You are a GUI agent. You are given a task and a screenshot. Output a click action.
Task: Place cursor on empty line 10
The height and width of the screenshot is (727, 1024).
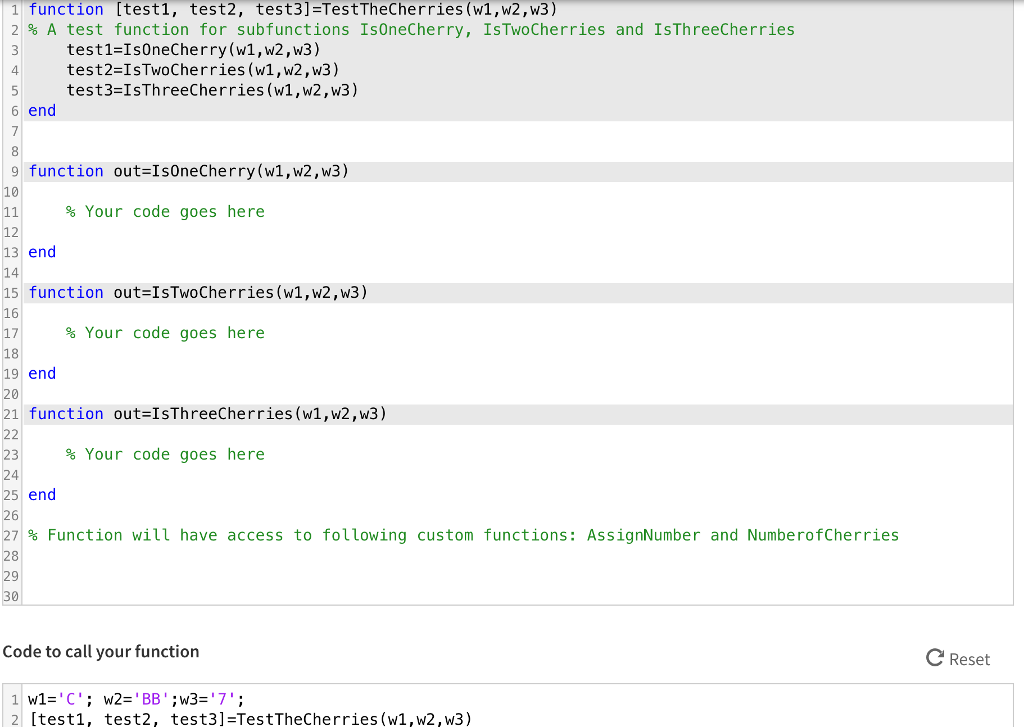[518, 191]
